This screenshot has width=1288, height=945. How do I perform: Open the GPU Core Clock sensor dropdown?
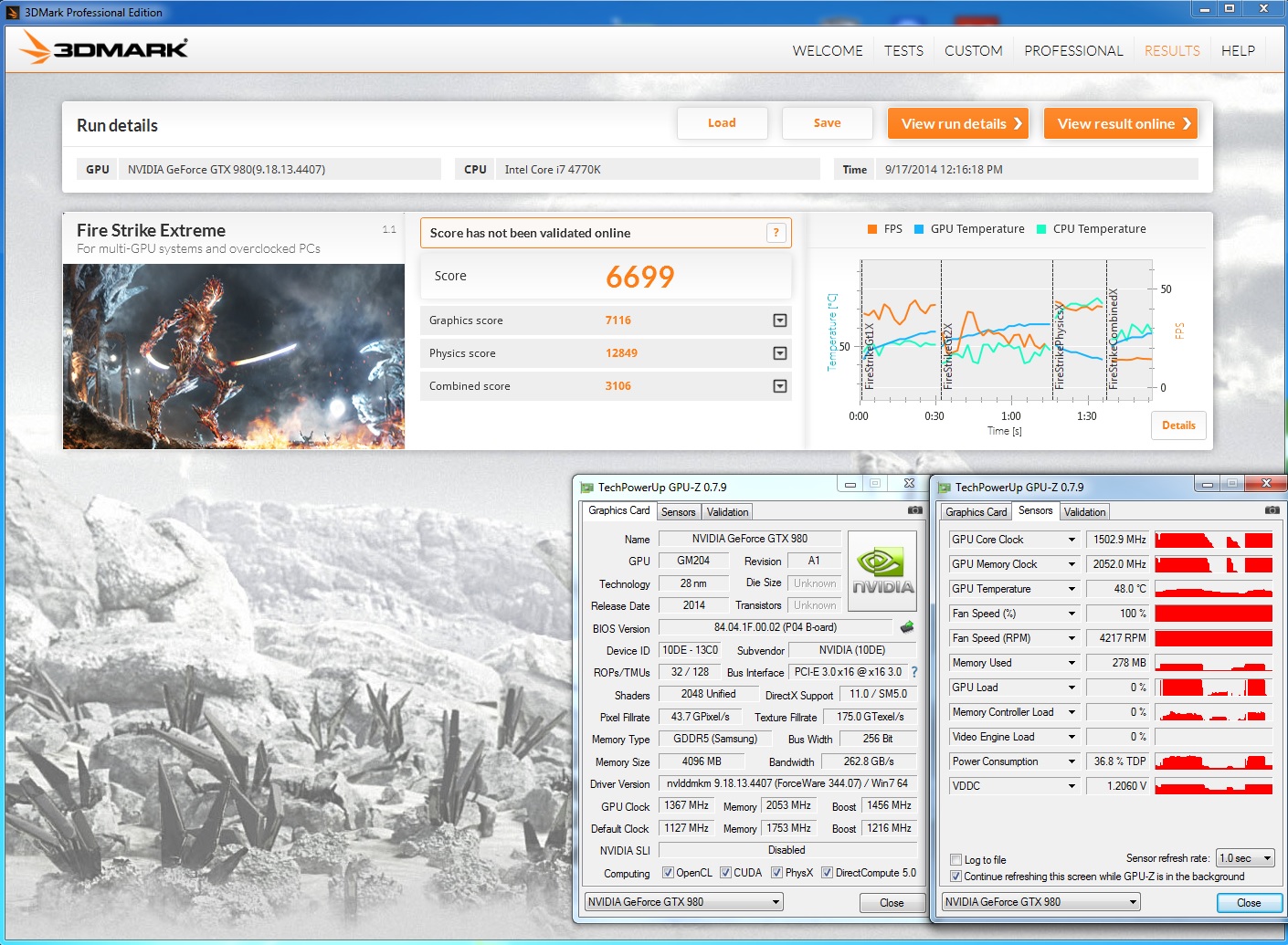coord(1072,540)
